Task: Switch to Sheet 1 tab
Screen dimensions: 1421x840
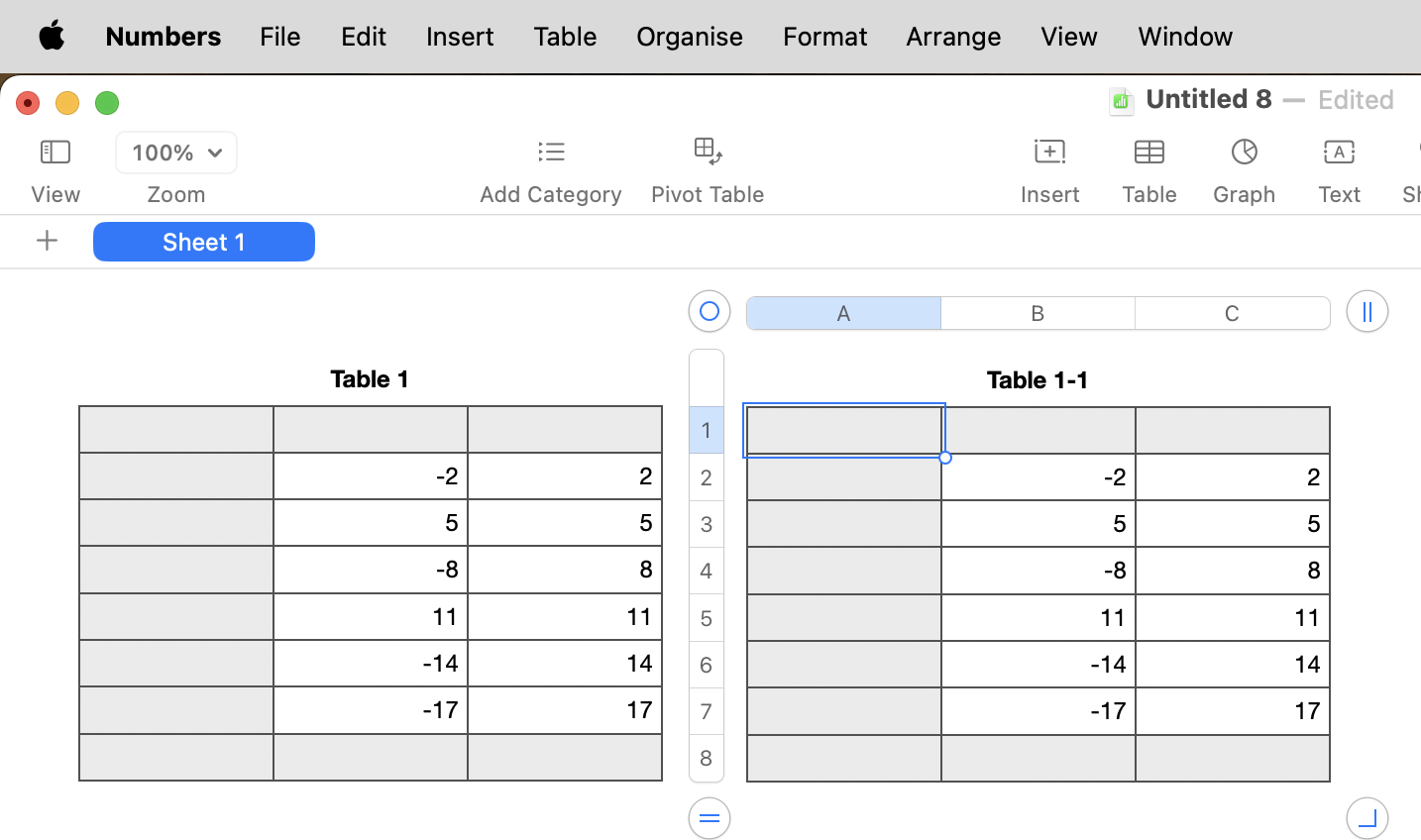Action: tap(204, 242)
